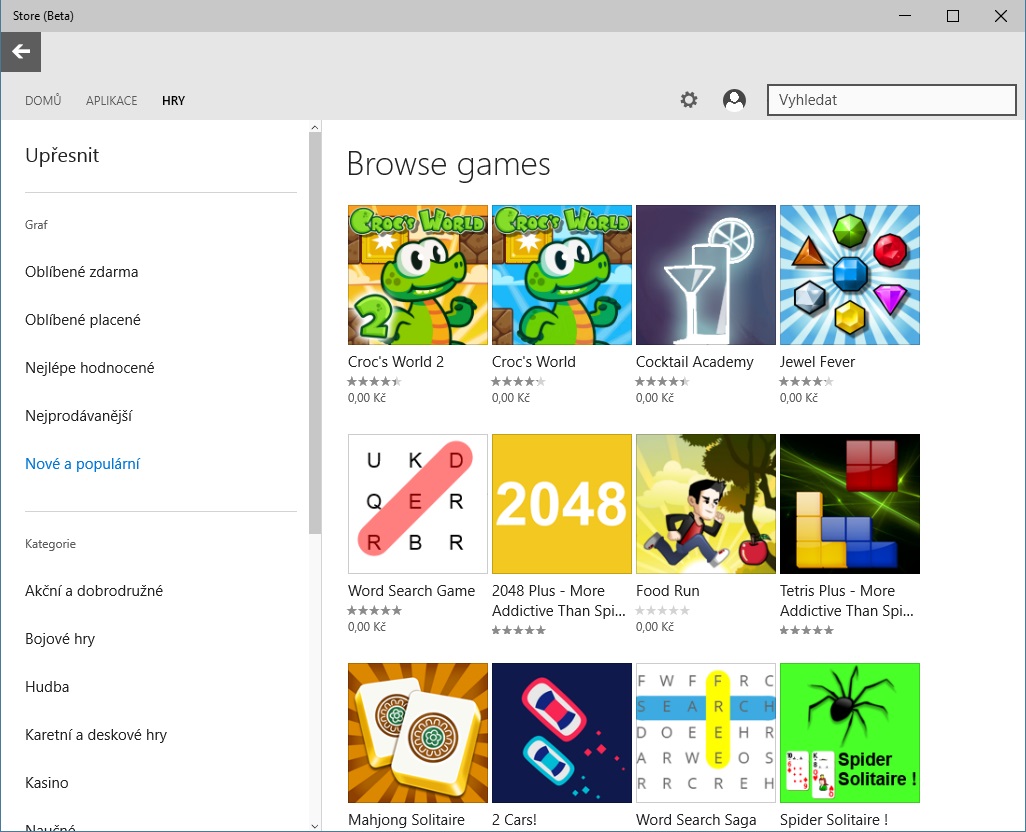Switch to the DOMŮ tab
The width and height of the screenshot is (1026, 832).
(42, 100)
